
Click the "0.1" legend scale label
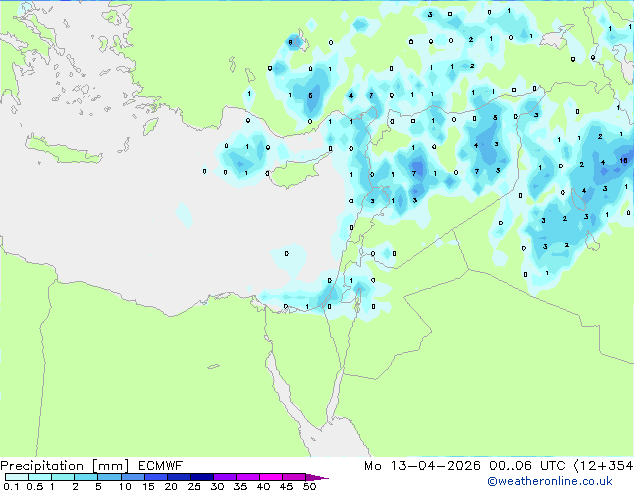(x=11, y=486)
